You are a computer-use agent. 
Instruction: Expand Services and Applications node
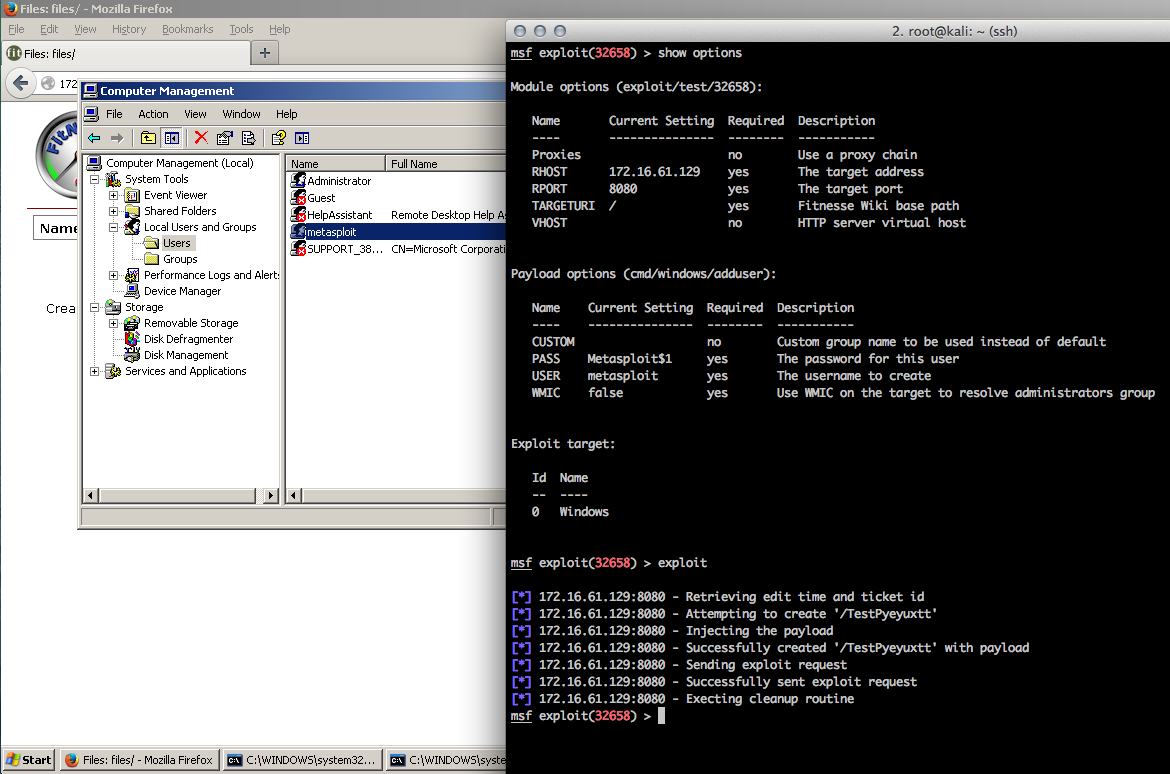coord(95,371)
